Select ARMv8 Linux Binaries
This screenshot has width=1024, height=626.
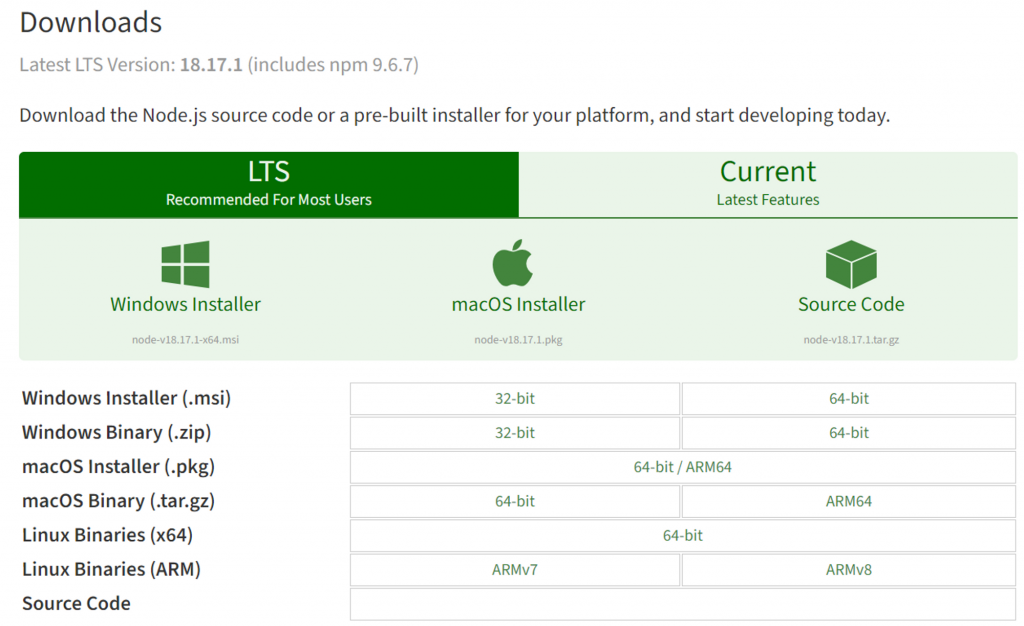pos(849,570)
